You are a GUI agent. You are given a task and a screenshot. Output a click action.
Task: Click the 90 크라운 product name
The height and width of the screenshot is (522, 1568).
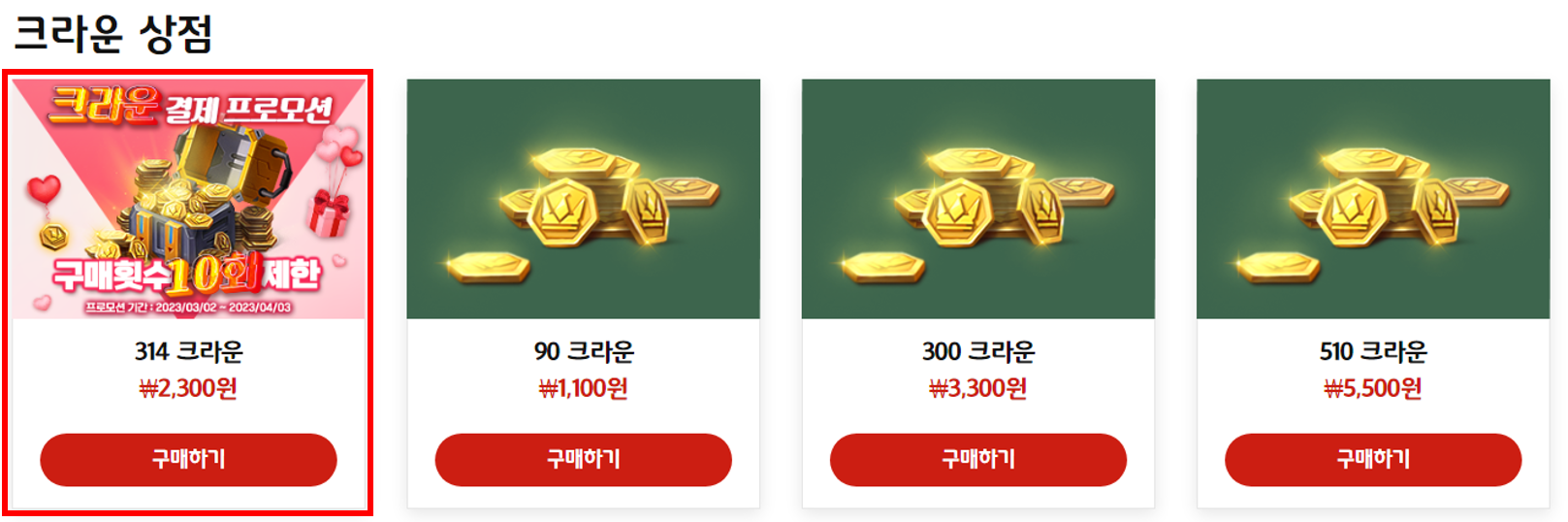click(584, 351)
